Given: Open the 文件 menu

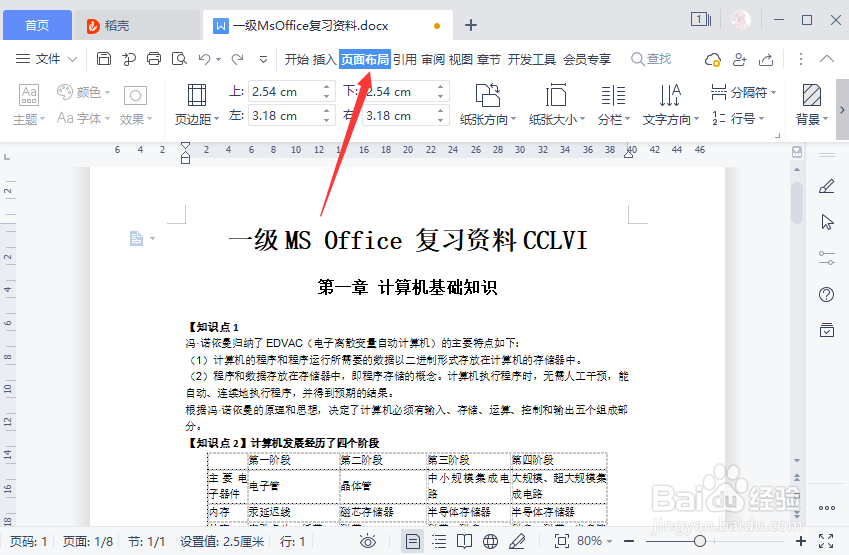Looking at the screenshot, I should coord(47,58).
